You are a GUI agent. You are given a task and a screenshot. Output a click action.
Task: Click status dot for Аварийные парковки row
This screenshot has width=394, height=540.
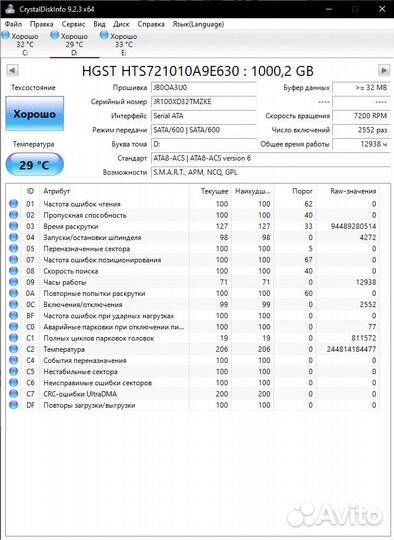click(13, 327)
